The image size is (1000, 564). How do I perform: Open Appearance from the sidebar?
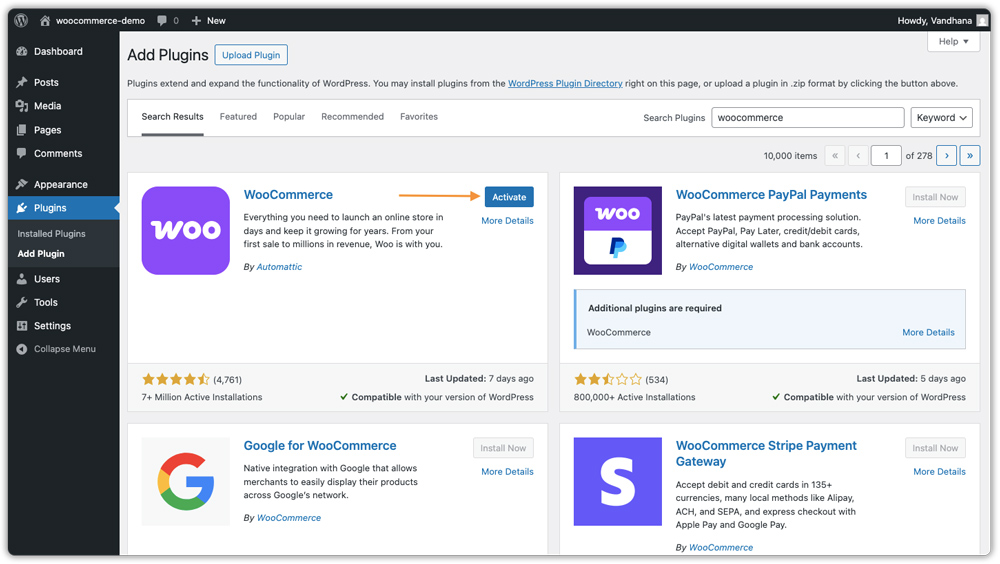click(x=63, y=184)
